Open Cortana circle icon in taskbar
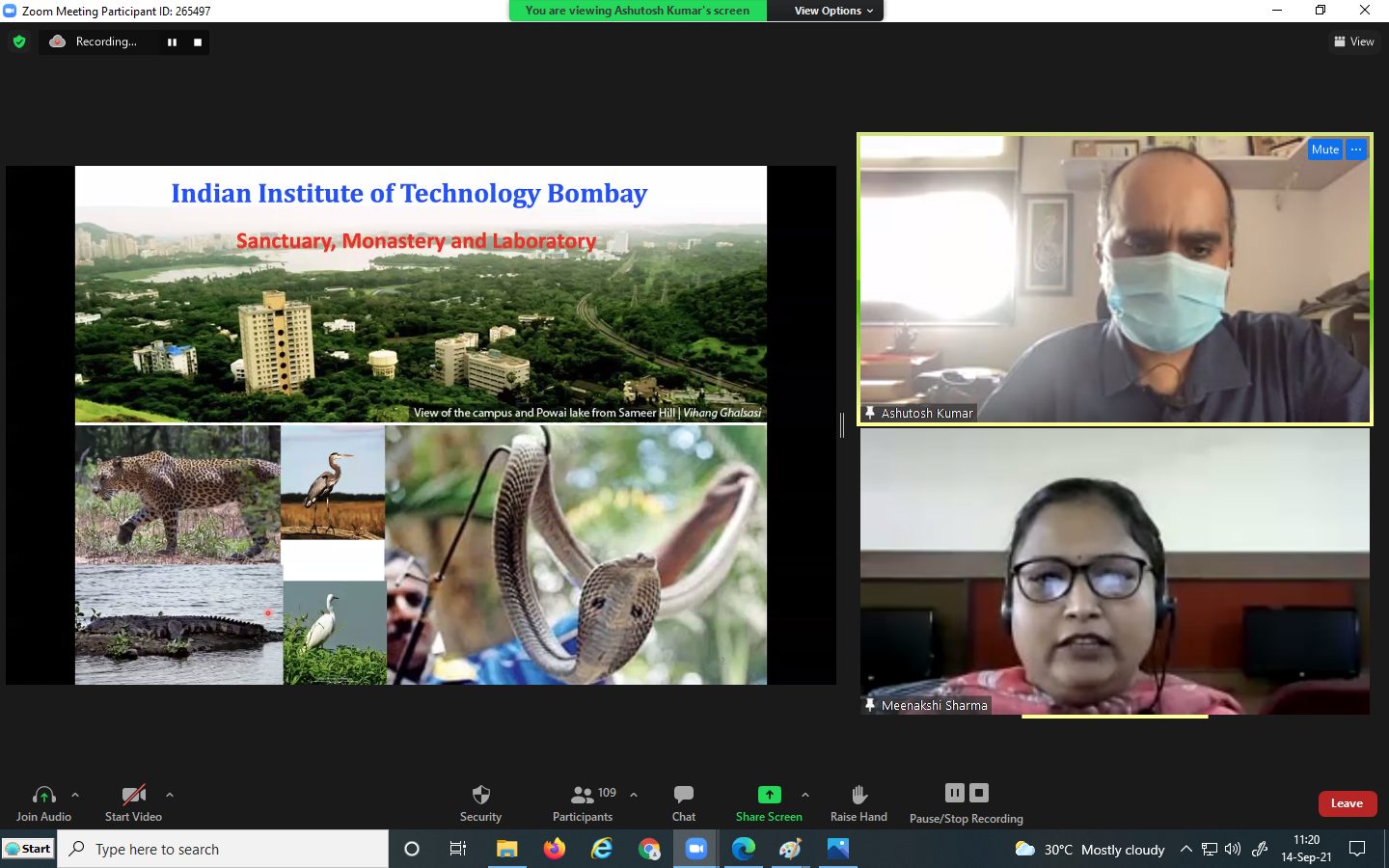Screen dimensions: 1389x868 click(x=412, y=849)
